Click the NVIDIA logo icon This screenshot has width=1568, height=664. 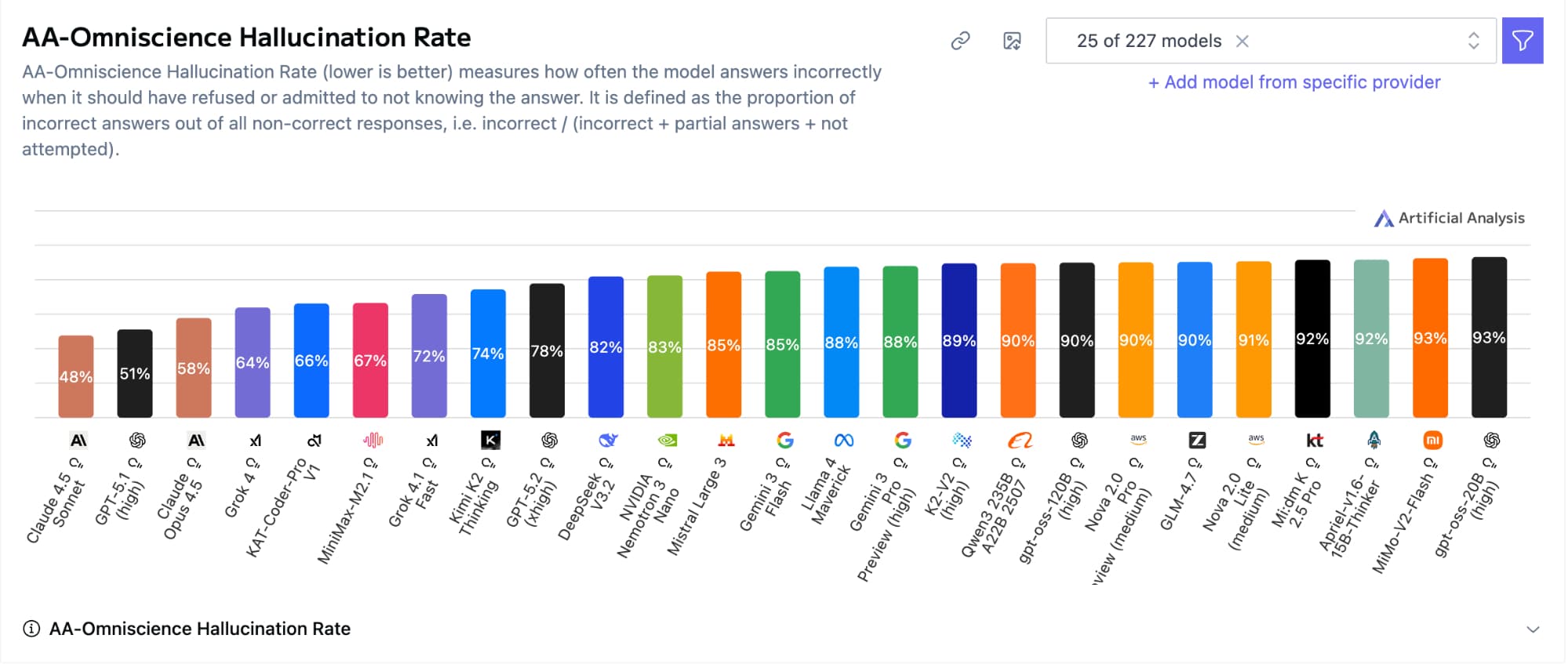point(667,441)
